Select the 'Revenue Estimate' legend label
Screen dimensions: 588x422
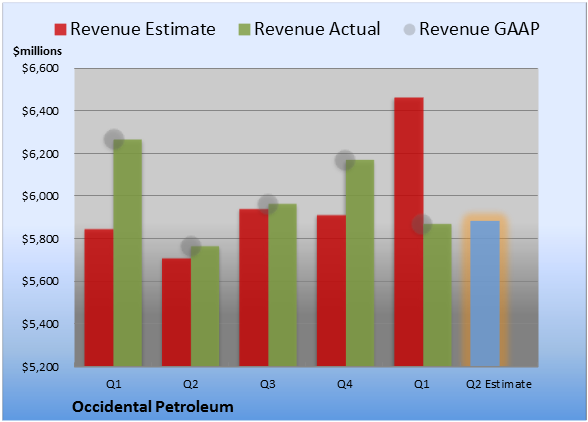[143, 29]
